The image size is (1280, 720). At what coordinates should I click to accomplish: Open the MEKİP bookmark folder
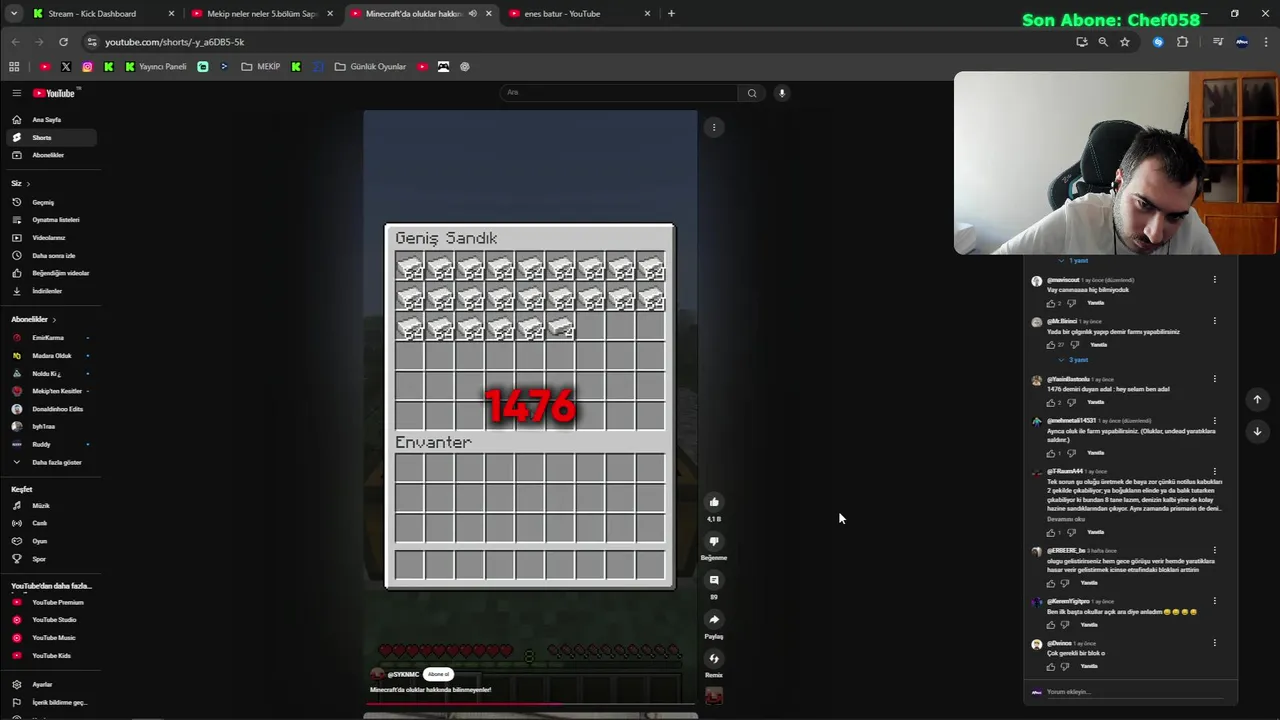pos(261,67)
